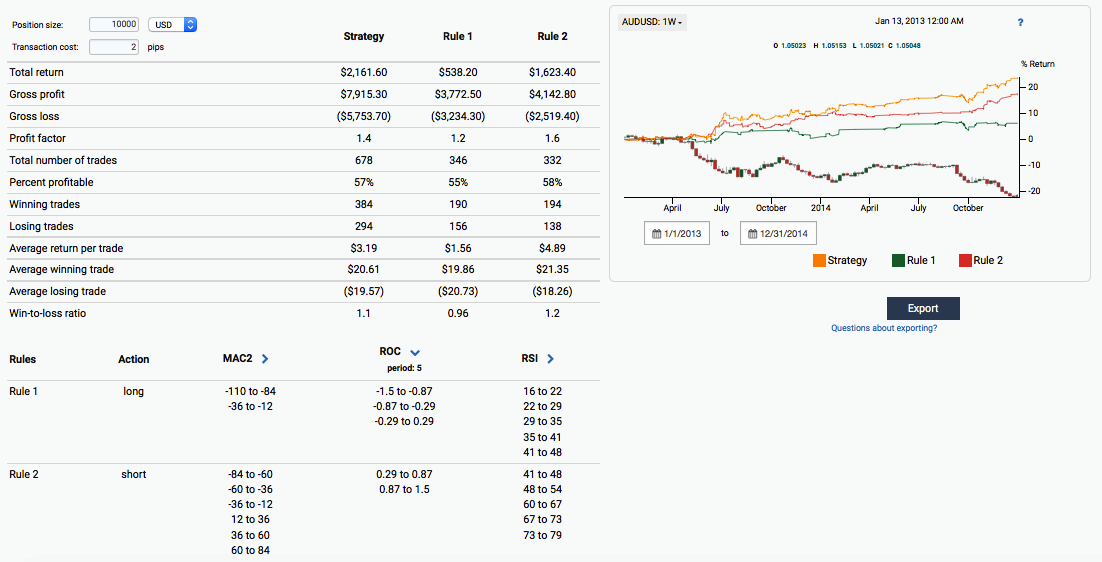Click Rule 2 average return $4.89
This screenshot has height=562, width=1102.
point(552,248)
